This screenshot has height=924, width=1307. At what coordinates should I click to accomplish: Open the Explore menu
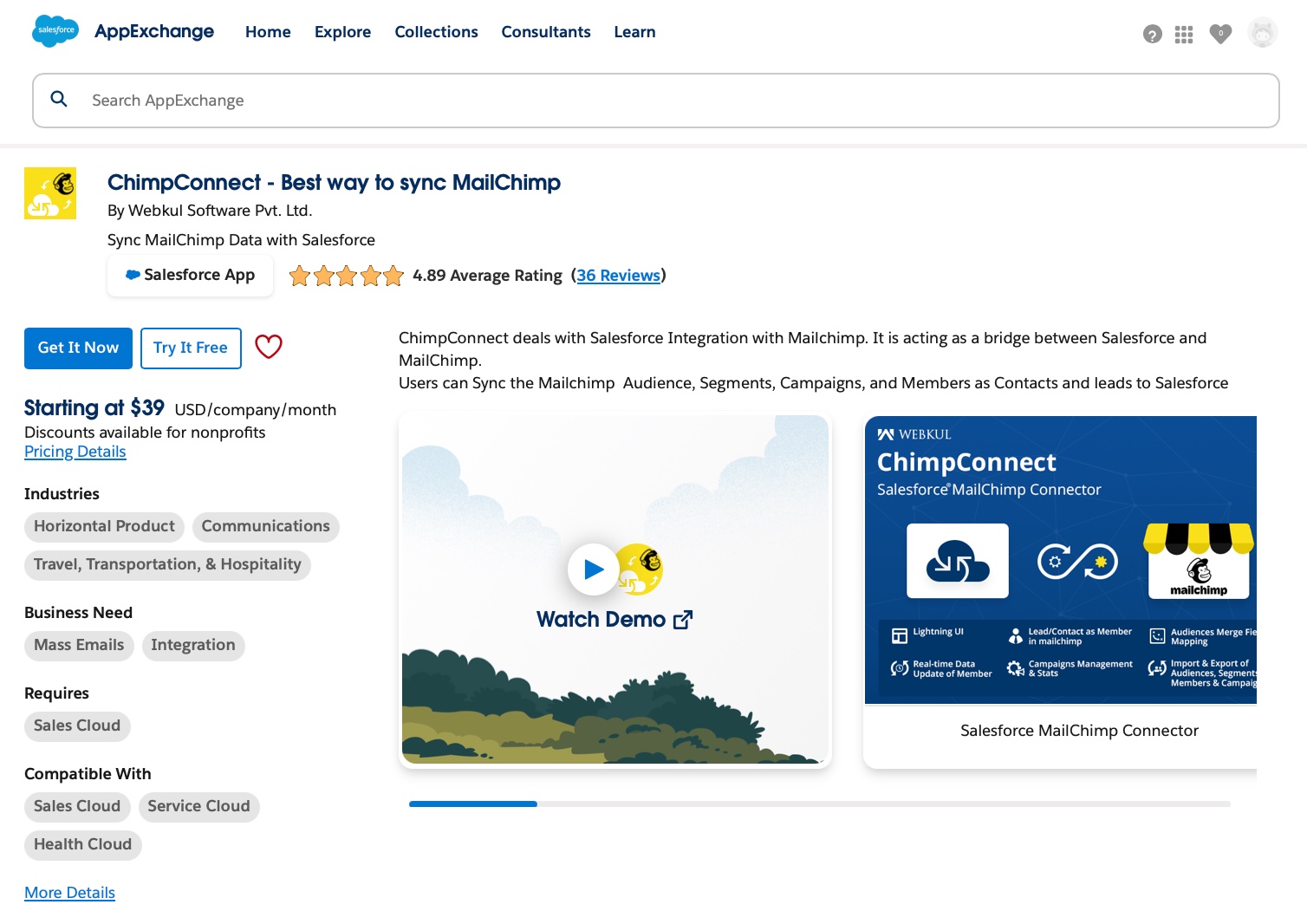(342, 32)
